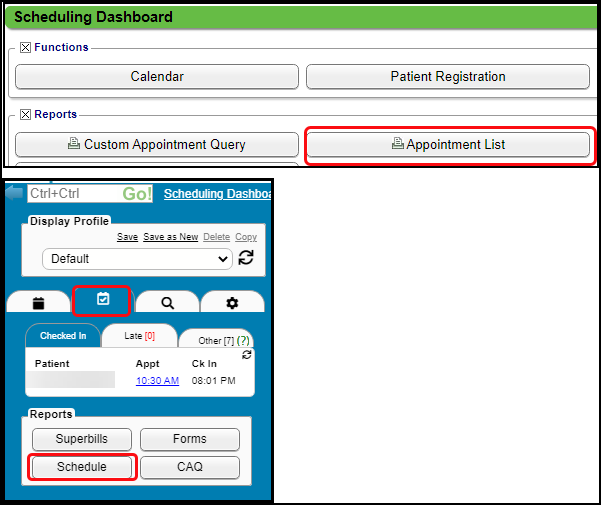The height and width of the screenshot is (505, 601).
Task: Refresh the checked-in patient list
Action: point(247,355)
